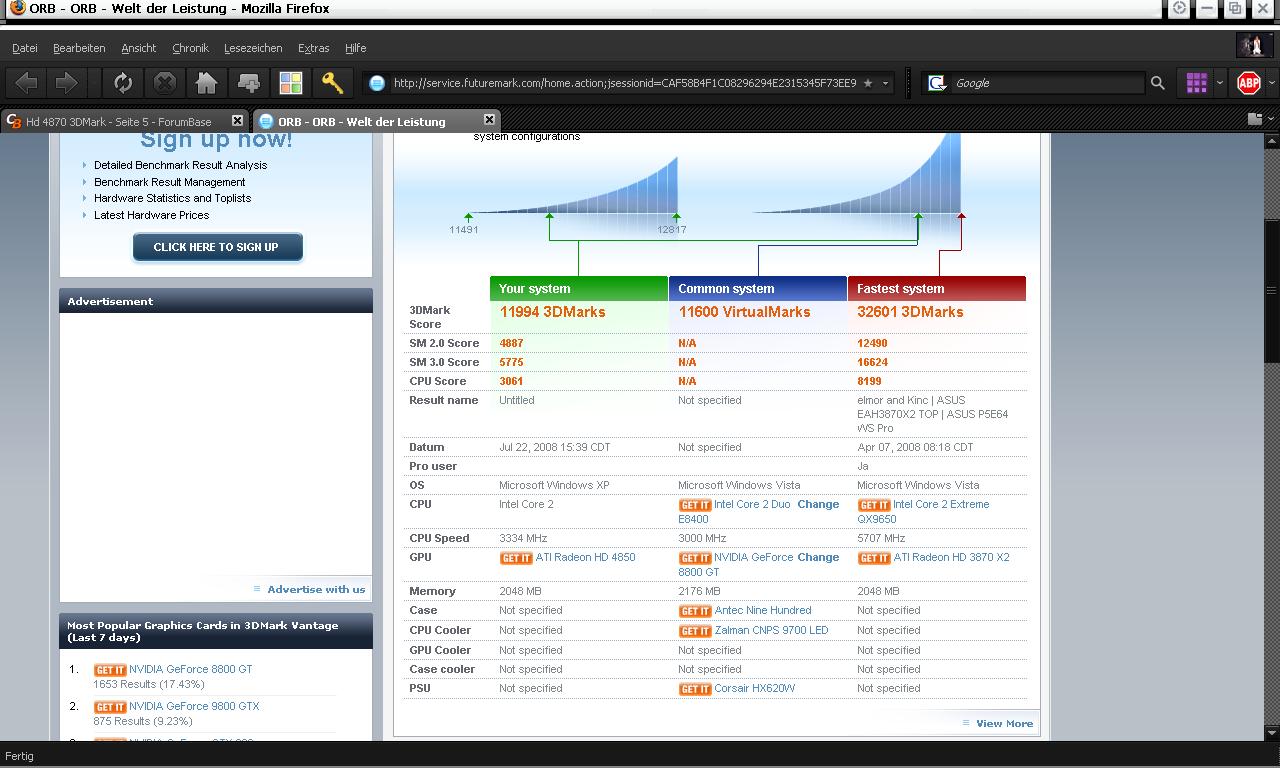Click GET IT badge for Antec Nine Hundred
The height and width of the screenshot is (768, 1280).
695,611
